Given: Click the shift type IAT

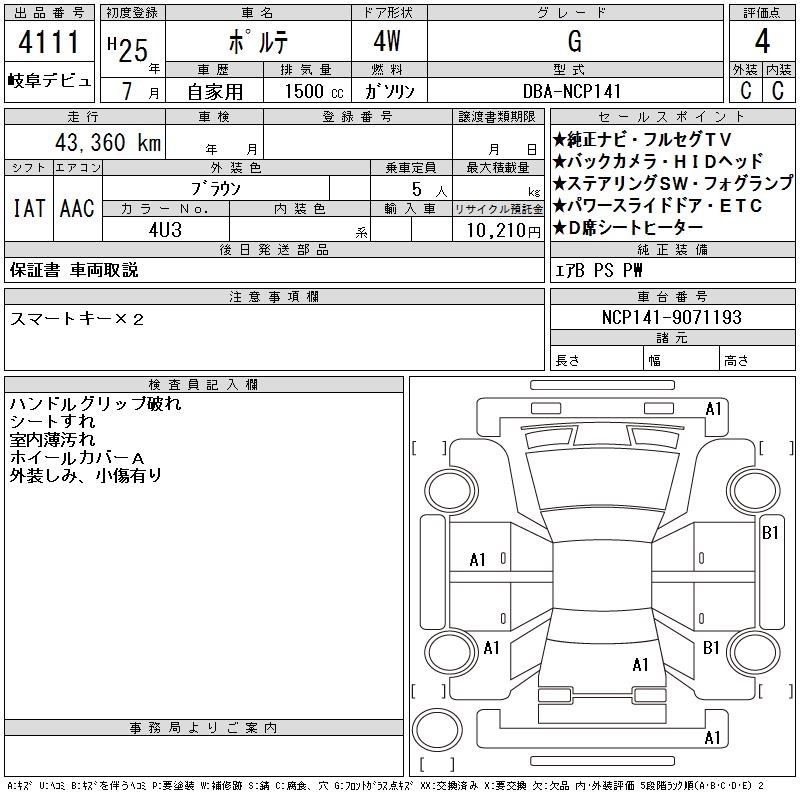Looking at the screenshot, I should tap(29, 208).
